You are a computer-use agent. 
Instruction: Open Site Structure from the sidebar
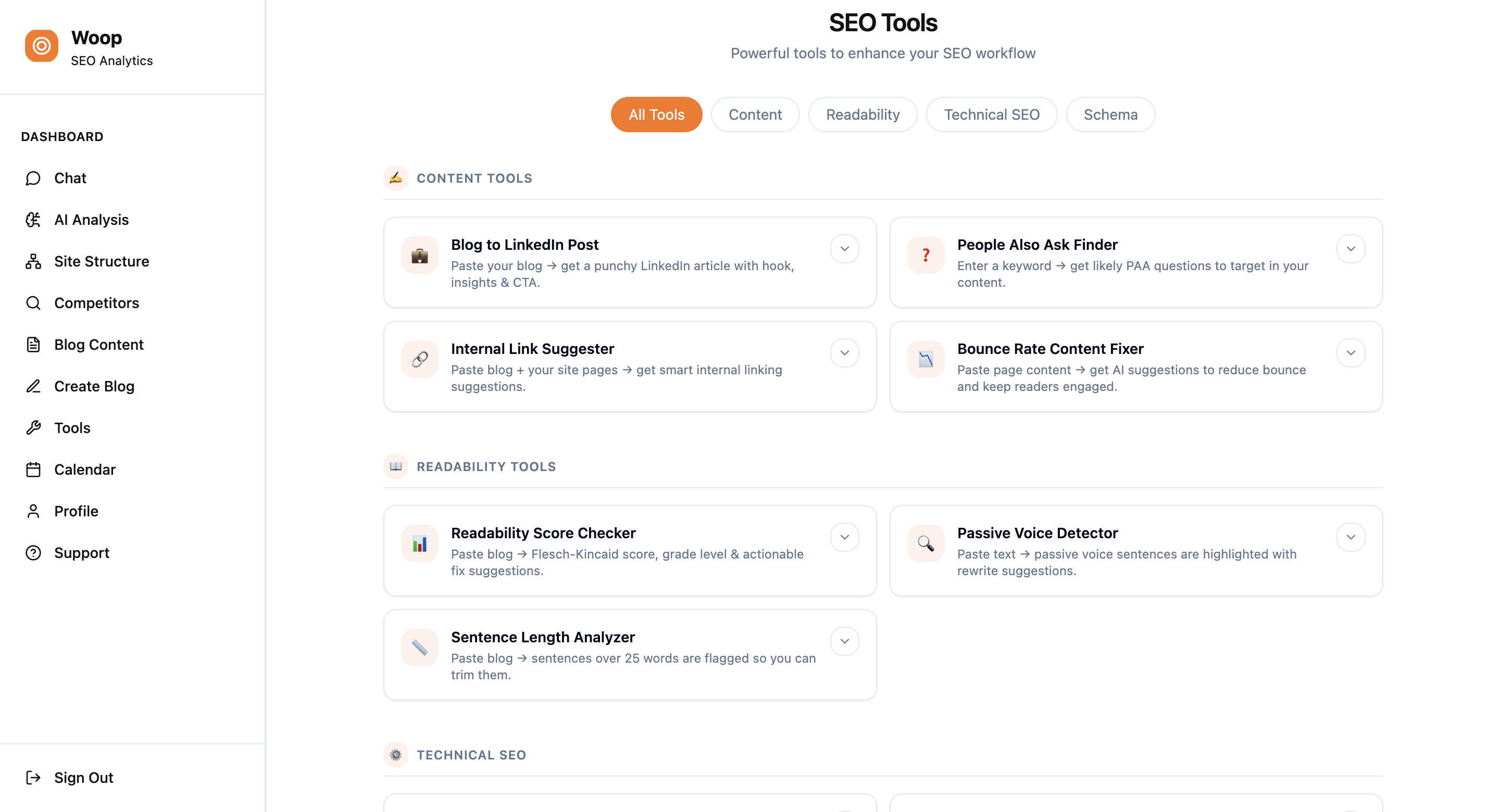coord(102,261)
